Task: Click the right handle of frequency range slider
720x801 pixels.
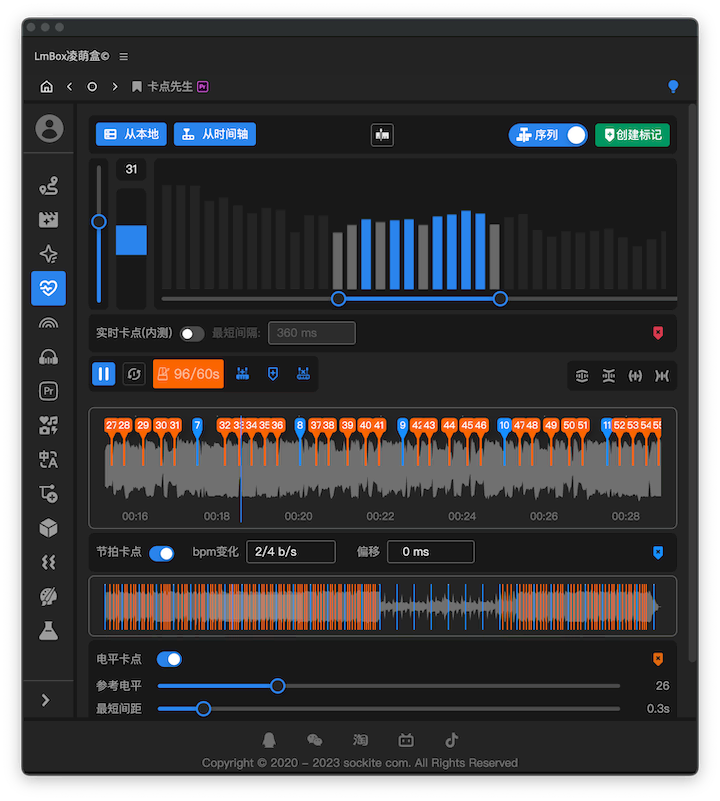Action: [500, 299]
